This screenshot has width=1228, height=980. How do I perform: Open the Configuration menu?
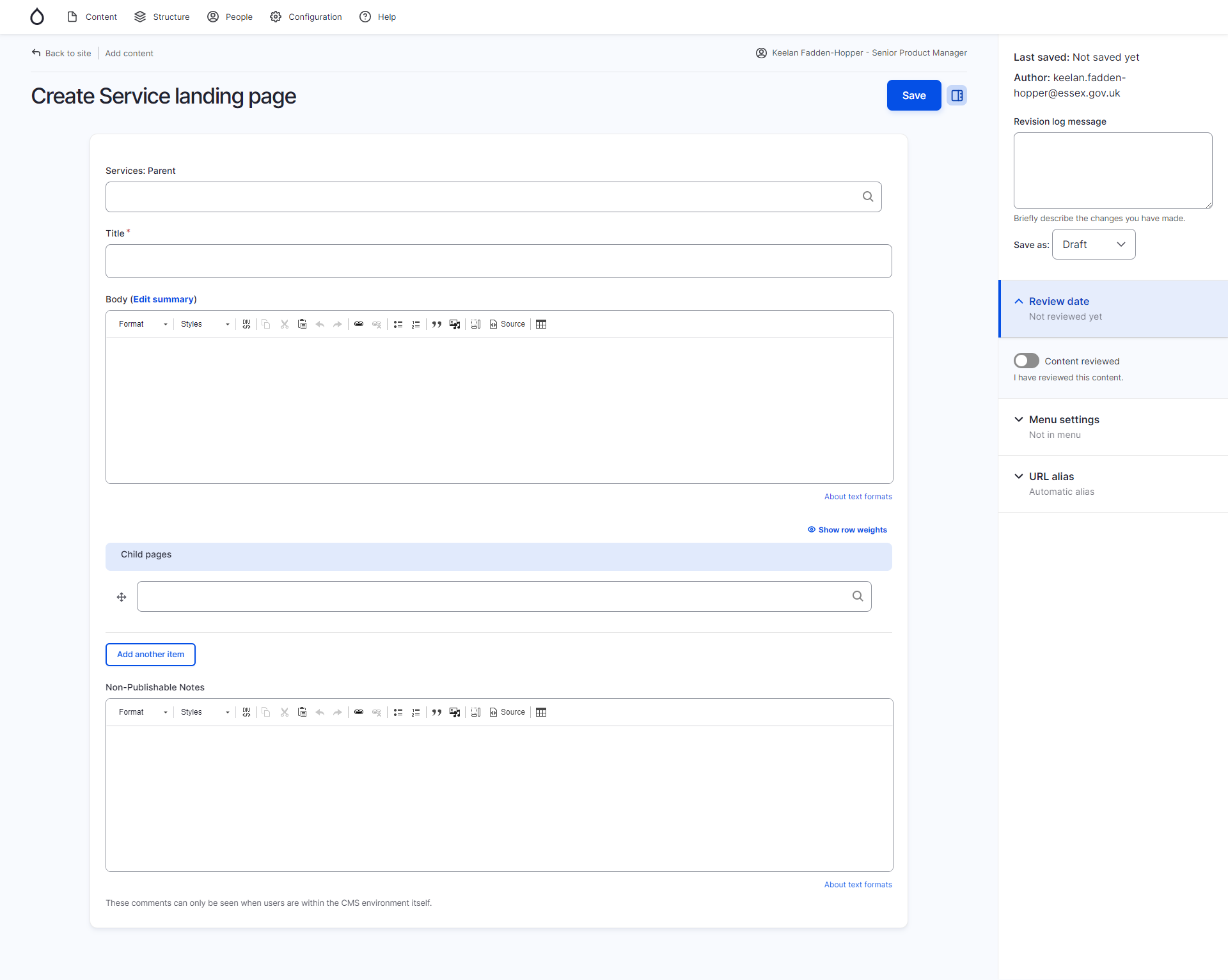[x=305, y=17]
